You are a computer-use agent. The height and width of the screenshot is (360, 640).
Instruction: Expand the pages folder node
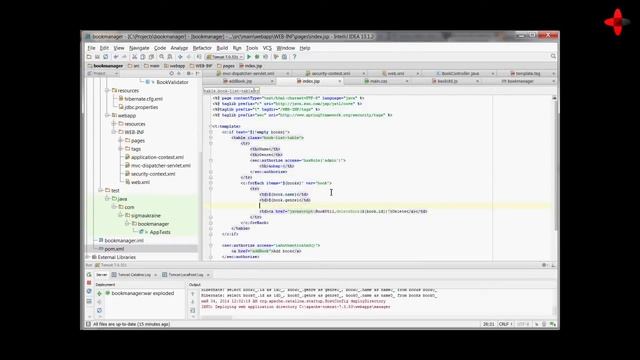tap(121, 140)
